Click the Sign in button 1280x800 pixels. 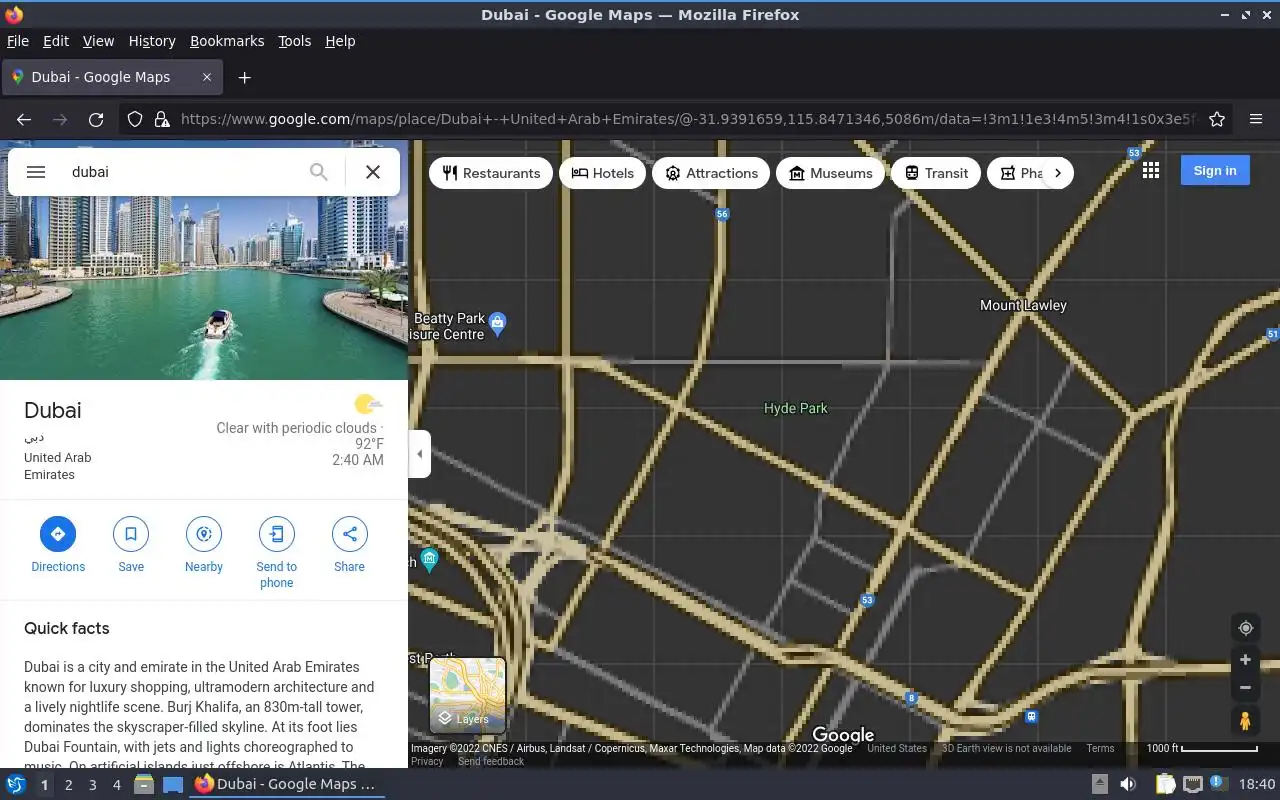[1215, 171]
